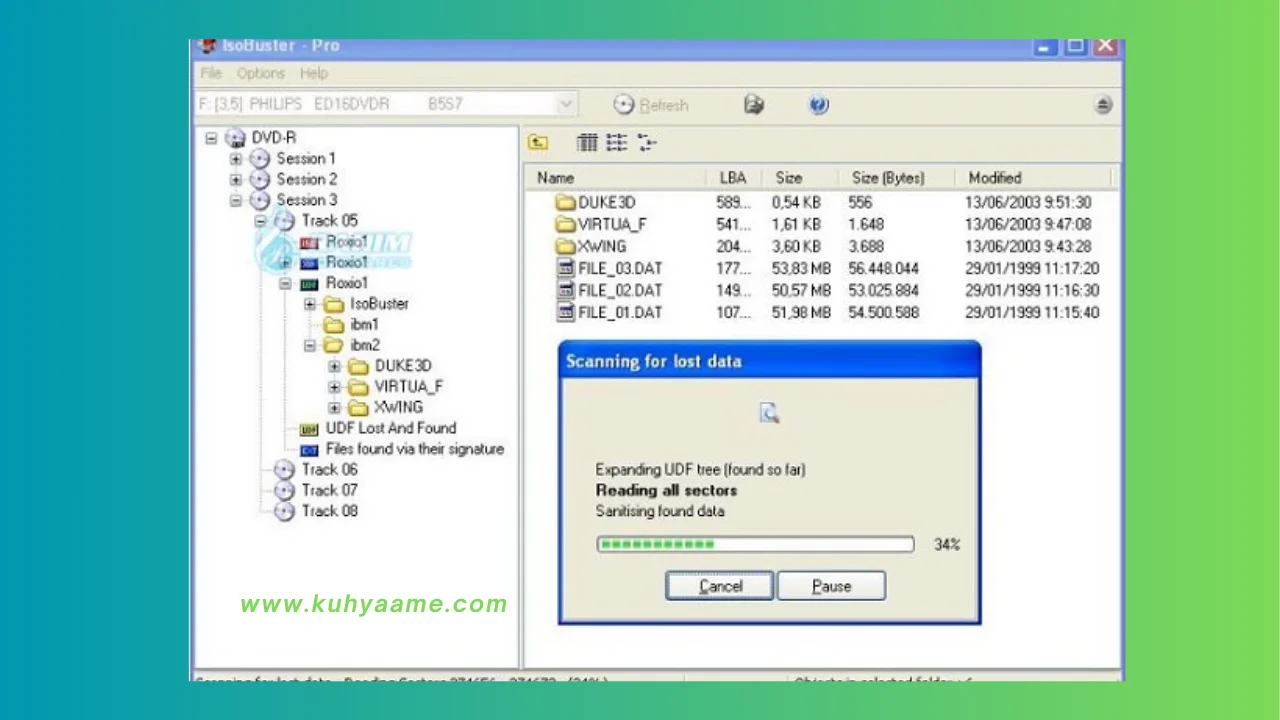Select Session 1 in the tree
Viewport: 1280px width, 720px height.
[x=306, y=159]
